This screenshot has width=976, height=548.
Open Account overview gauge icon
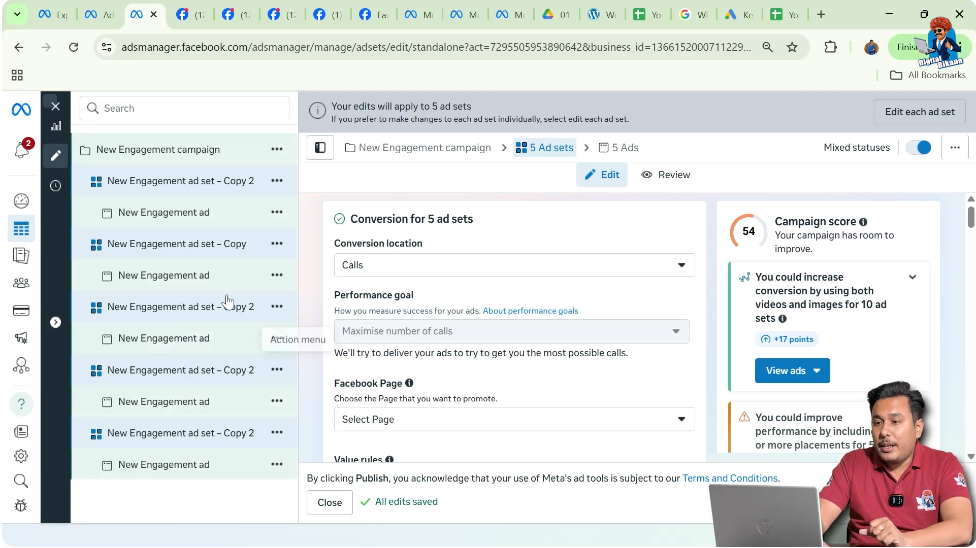[x=21, y=201]
